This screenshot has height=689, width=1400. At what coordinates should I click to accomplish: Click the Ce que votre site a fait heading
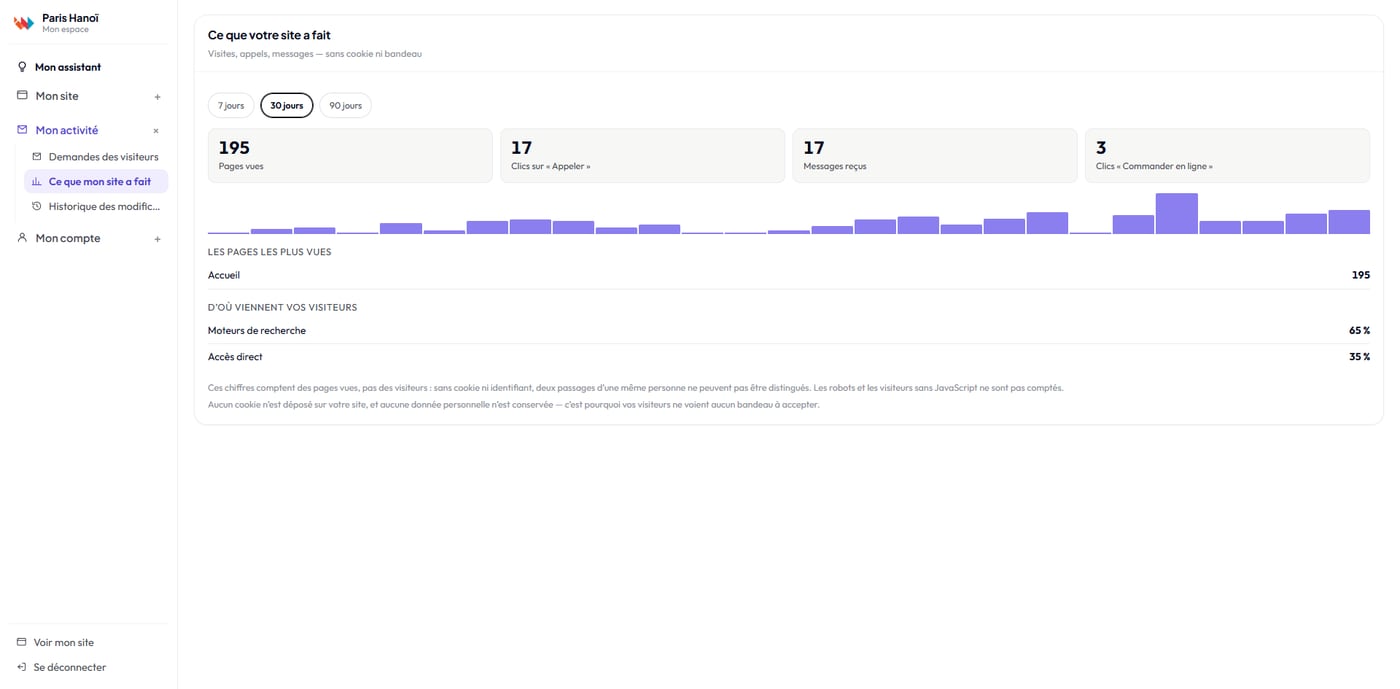coord(269,35)
